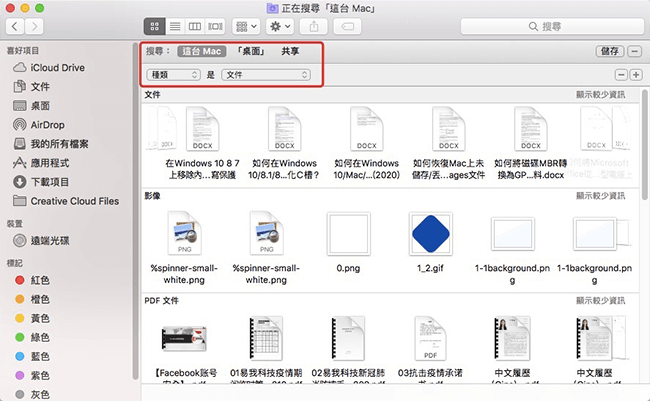Select the 1_2.gif blue diamond image
650x401 pixels.
[x=430, y=242]
